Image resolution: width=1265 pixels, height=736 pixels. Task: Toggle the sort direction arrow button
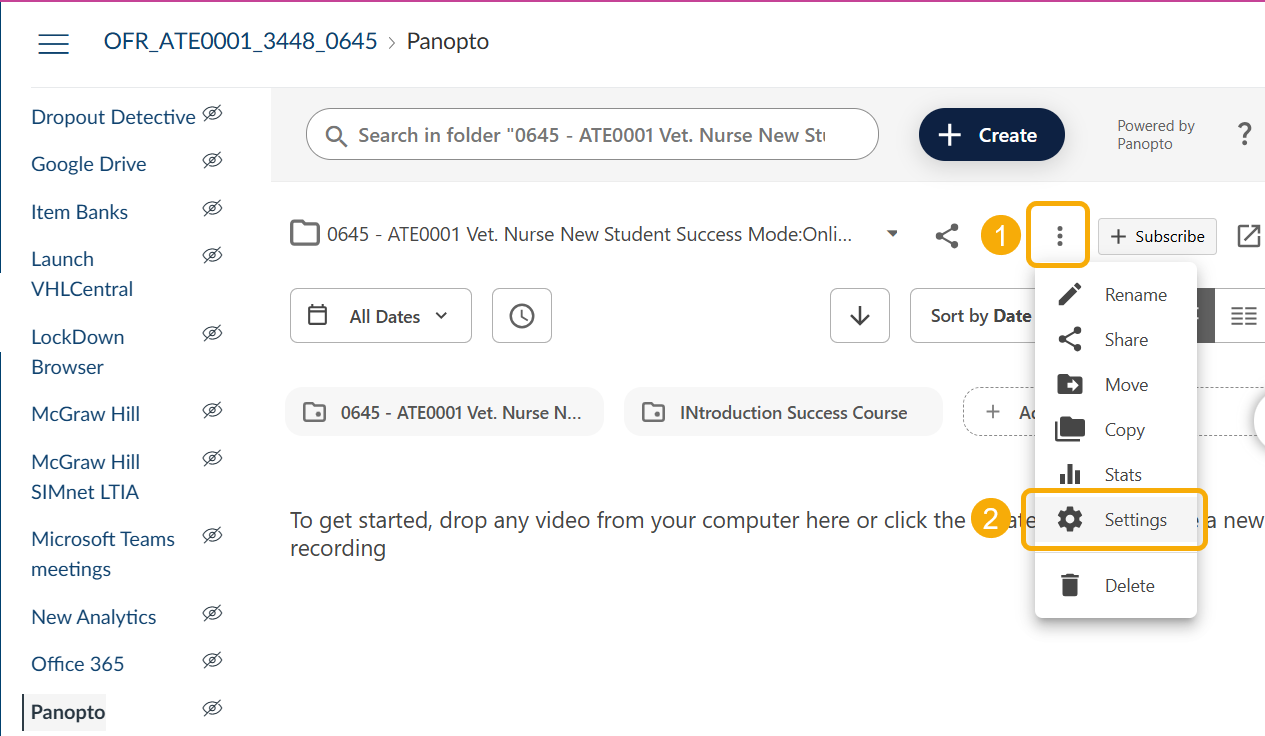pos(860,316)
